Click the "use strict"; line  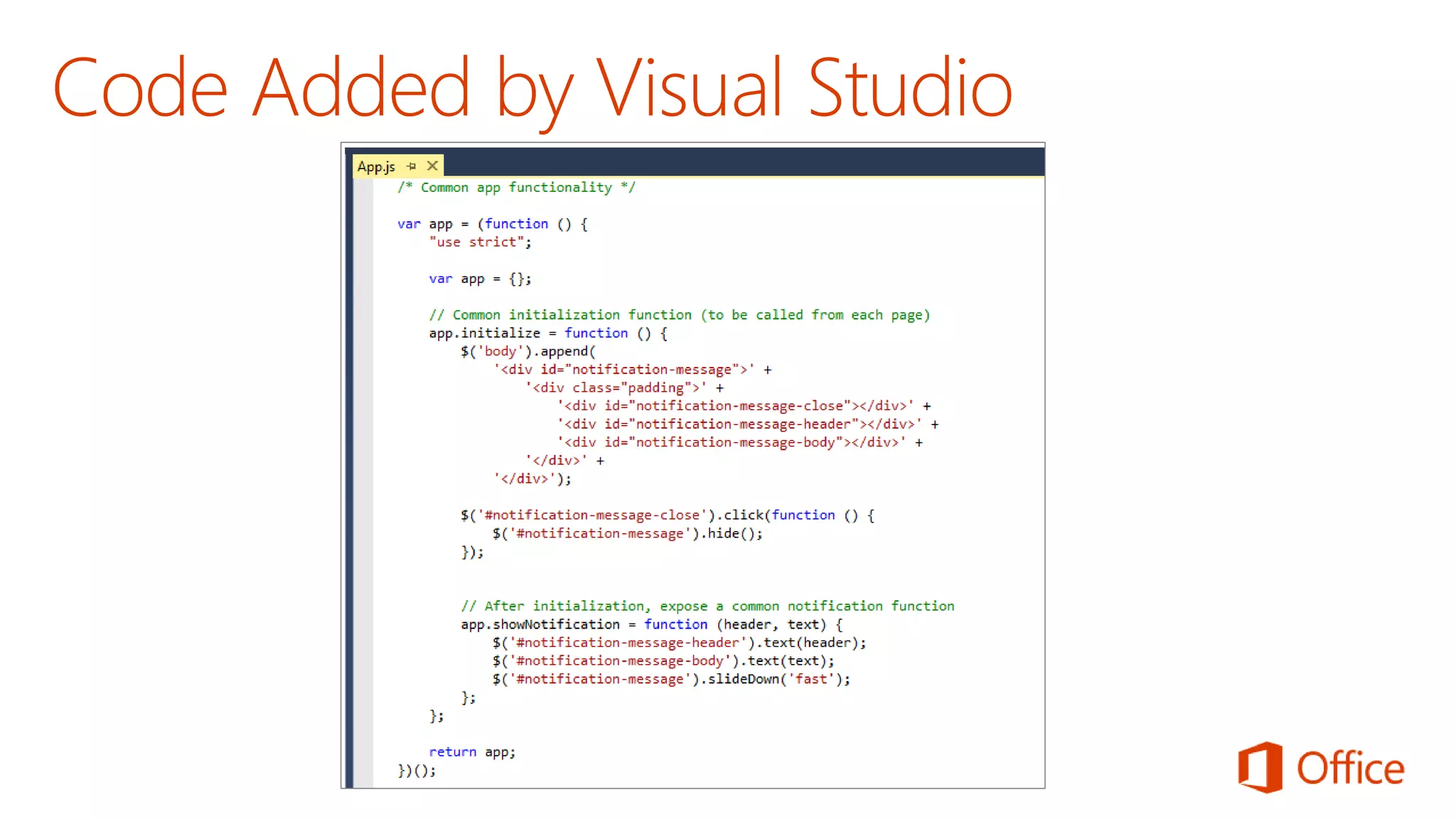[x=480, y=242]
